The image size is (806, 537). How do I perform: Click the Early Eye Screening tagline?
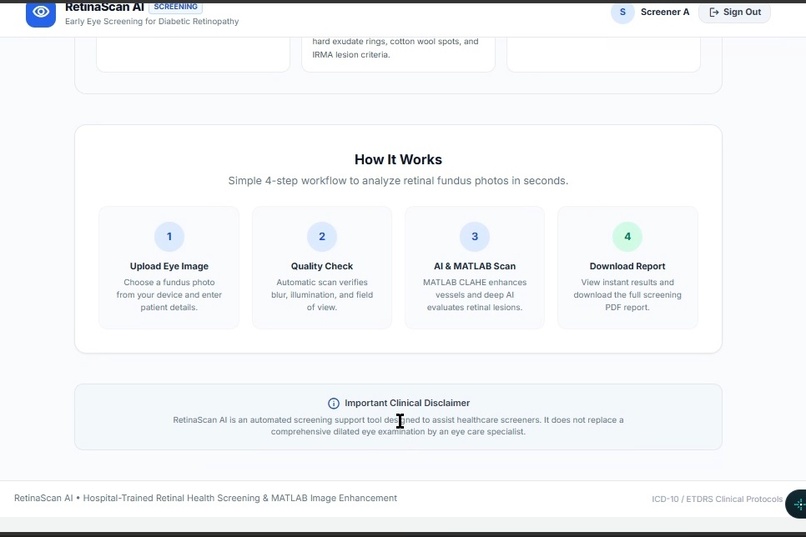pos(152,22)
